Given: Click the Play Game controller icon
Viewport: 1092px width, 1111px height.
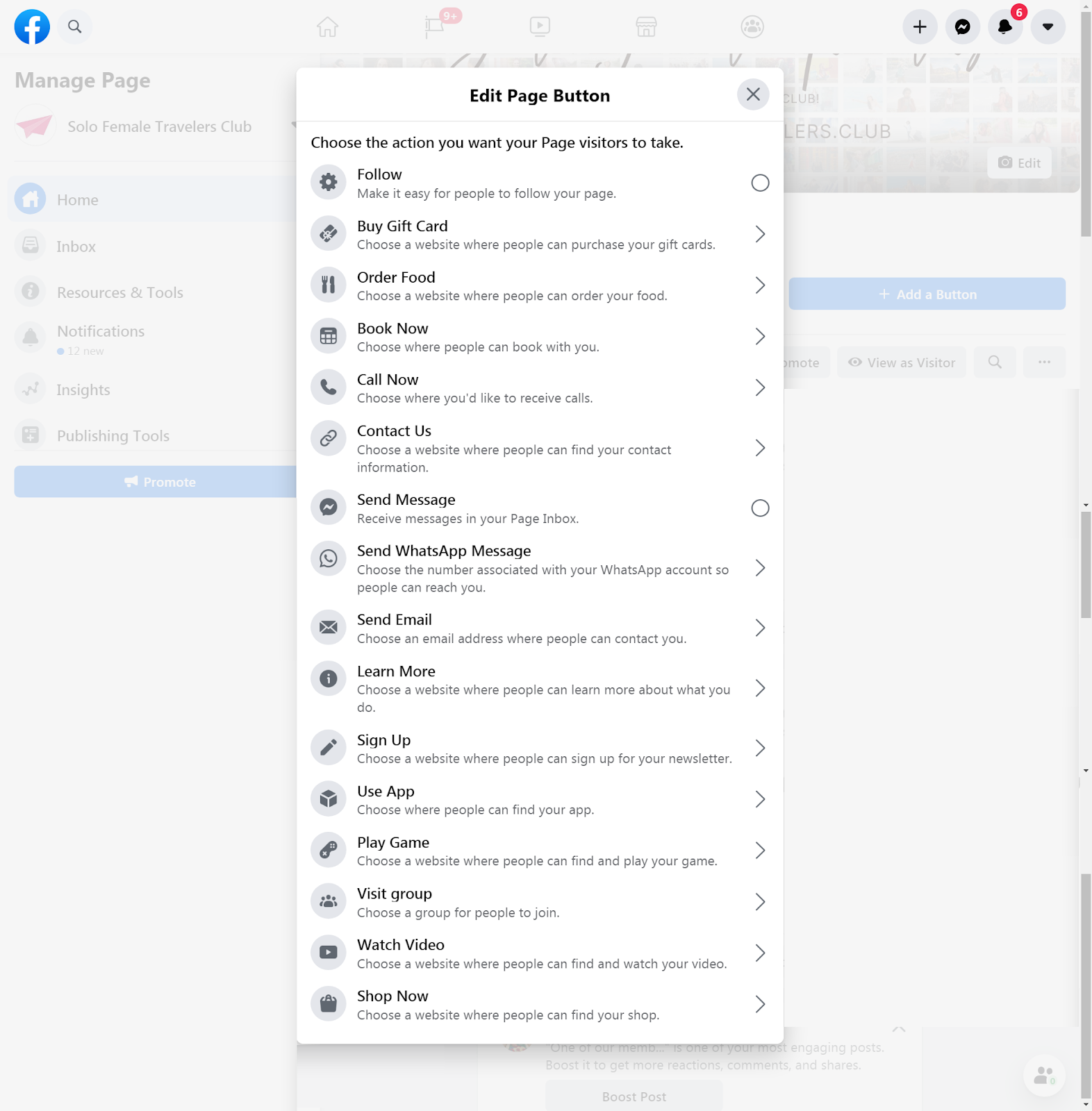Looking at the screenshot, I should click(329, 851).
